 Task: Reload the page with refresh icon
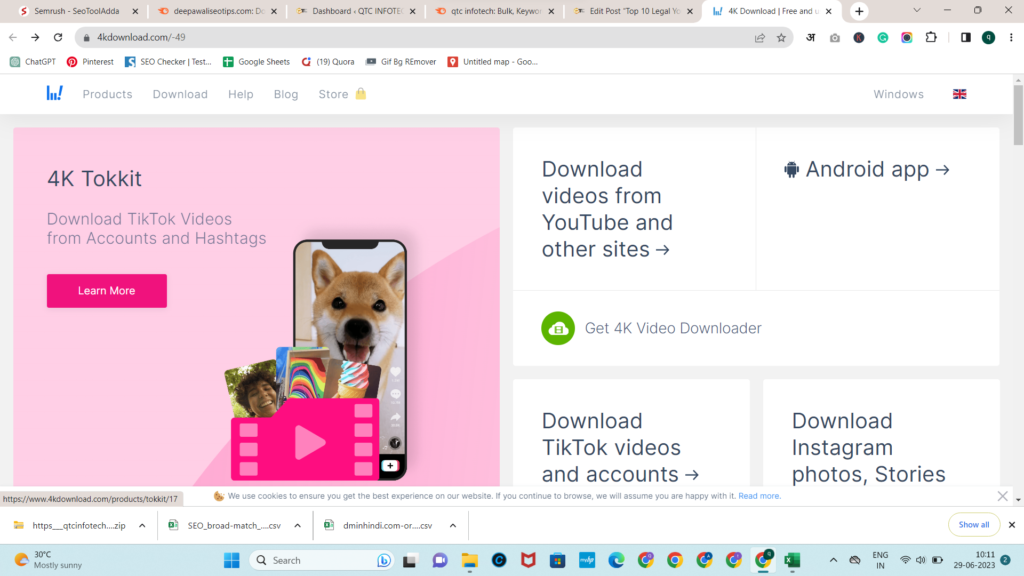(x=58, y=37)
